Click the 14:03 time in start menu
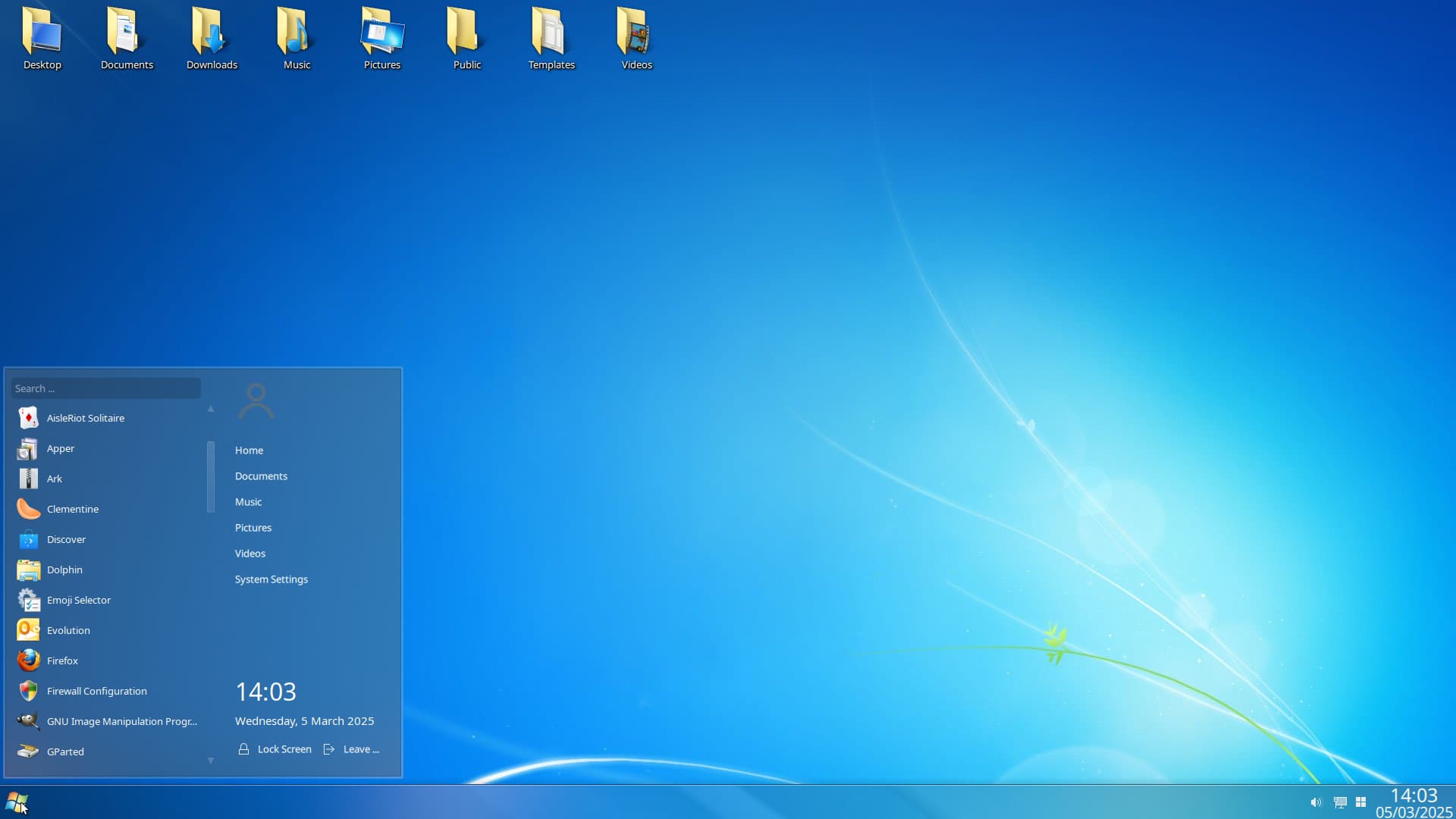The height and width of the screenshot is (819, 1456). tap(265, 692)
